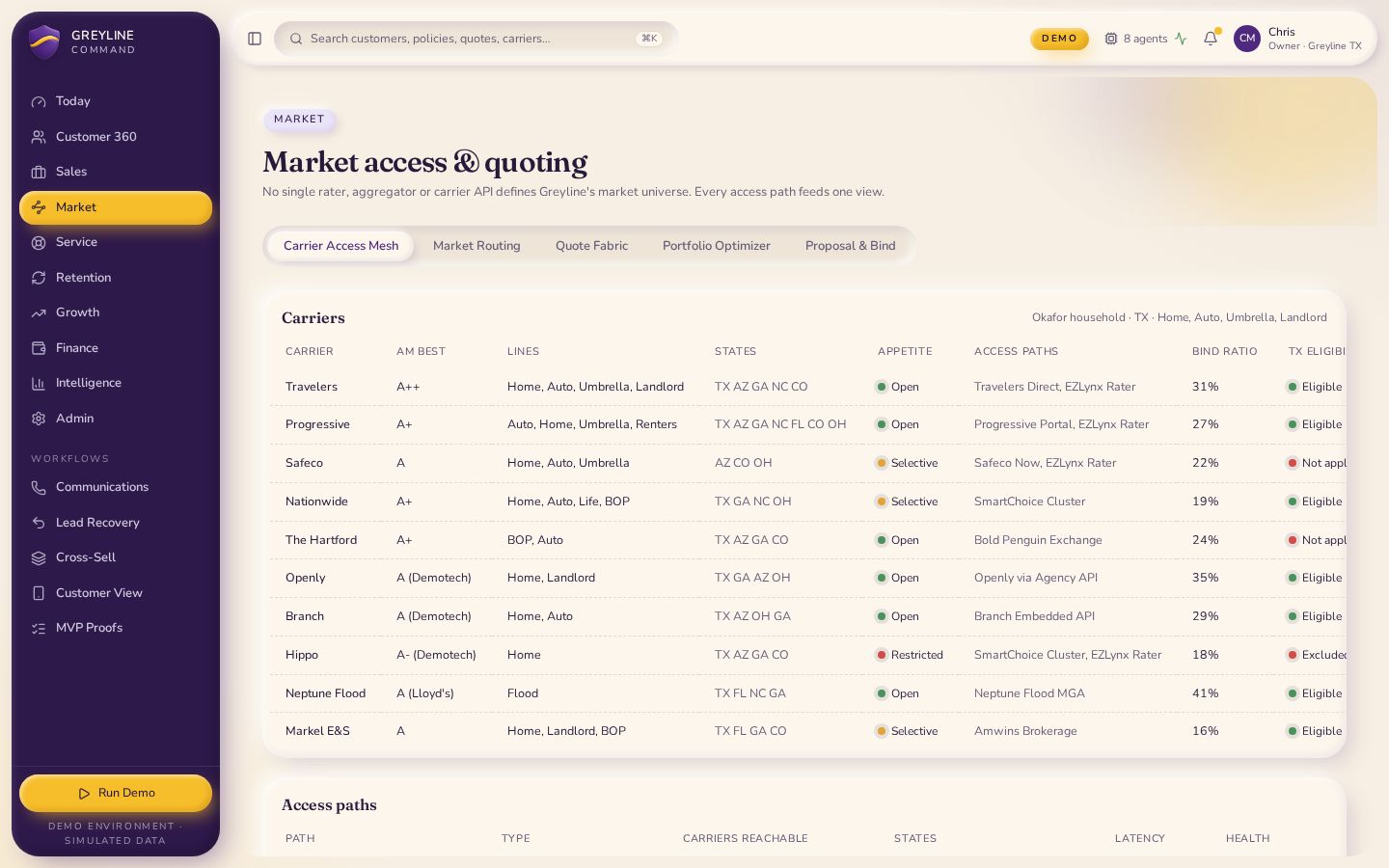
Task: Click the Safeco carrier name
Action: [304, 463]
